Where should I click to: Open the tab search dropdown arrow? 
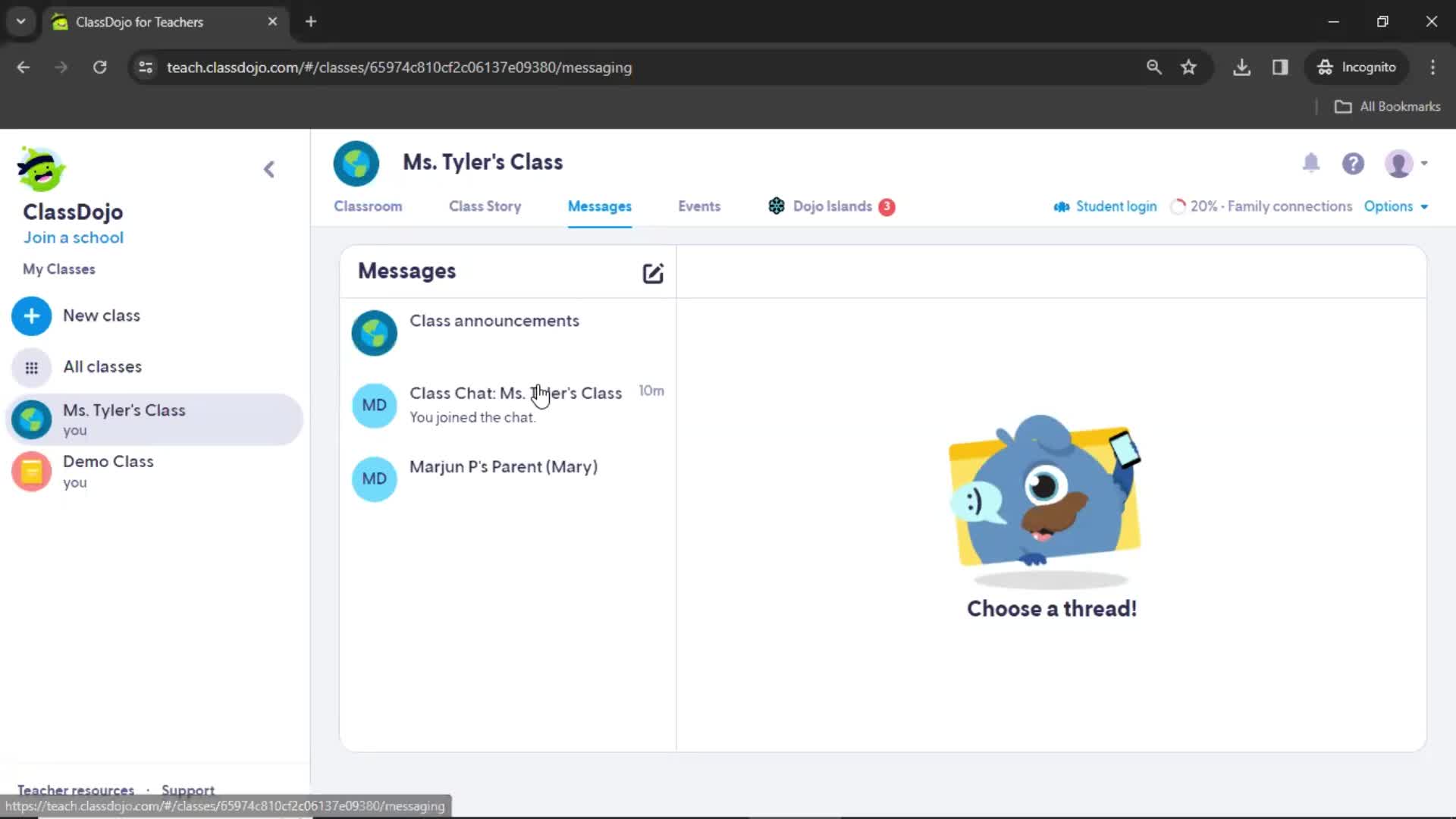tap(21, 21)
